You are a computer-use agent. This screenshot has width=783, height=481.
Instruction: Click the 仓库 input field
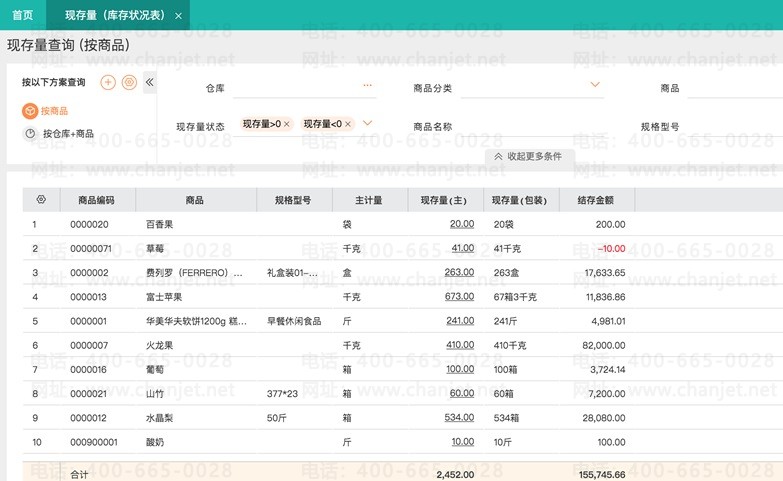(305, 88)
